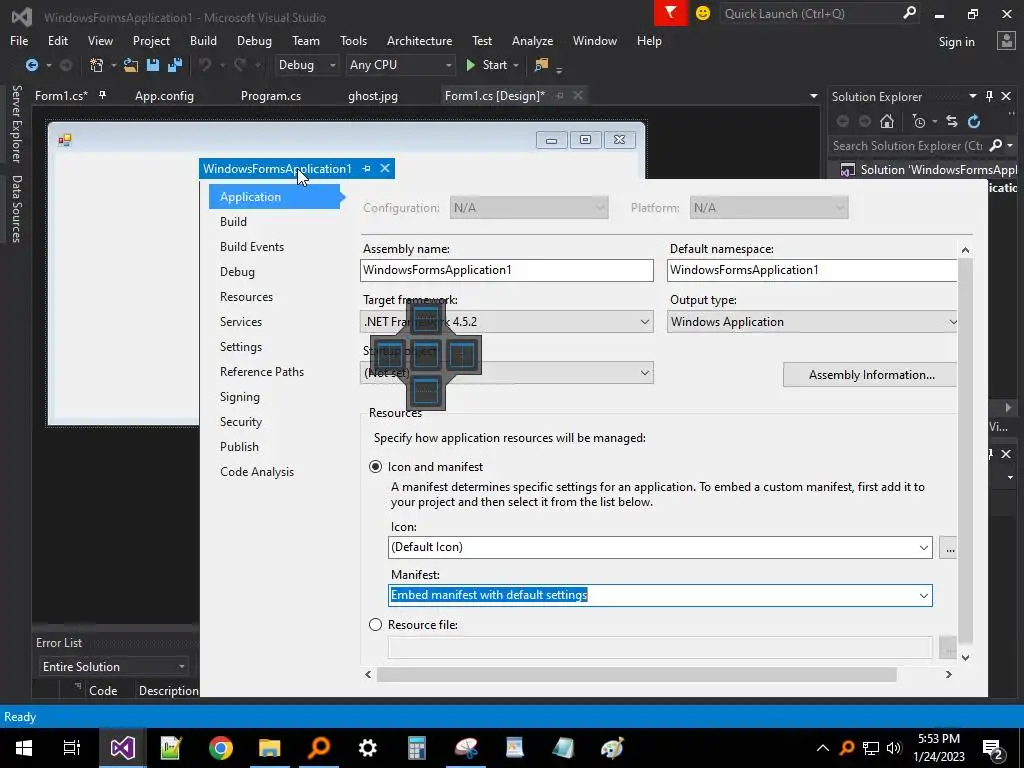
Task: Open the Icon combo box dropdown
Action: pos(923,547)
